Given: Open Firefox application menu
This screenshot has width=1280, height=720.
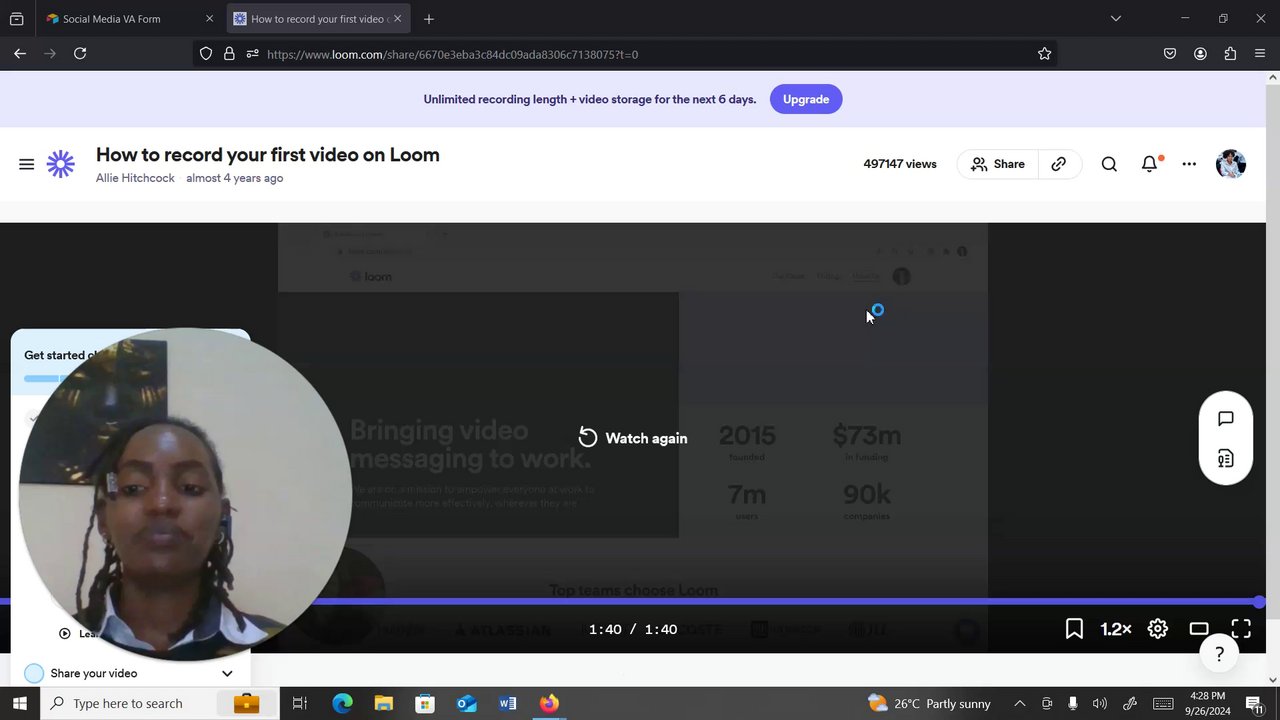Looking at the screenshot, I should click(1260, 54).
